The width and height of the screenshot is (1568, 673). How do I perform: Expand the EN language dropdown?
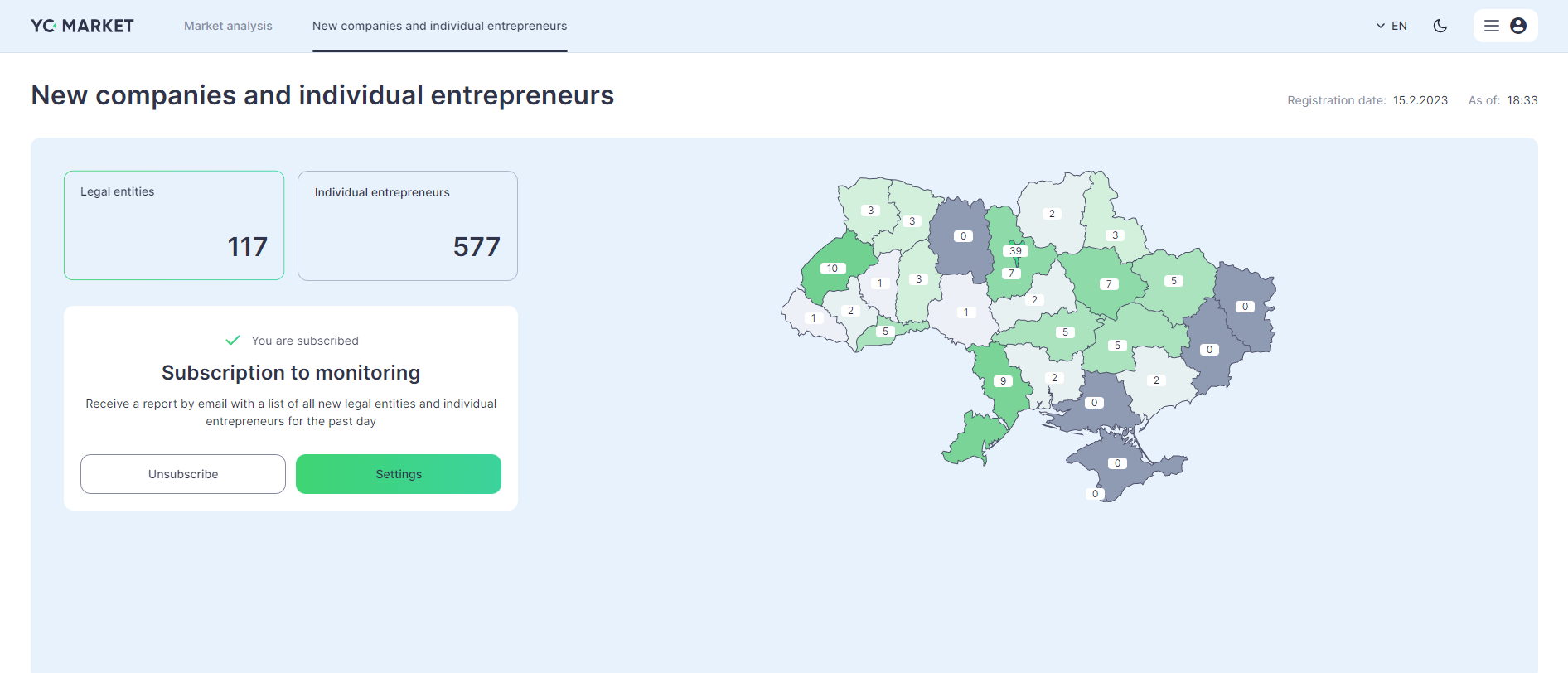click(1391, 26)
